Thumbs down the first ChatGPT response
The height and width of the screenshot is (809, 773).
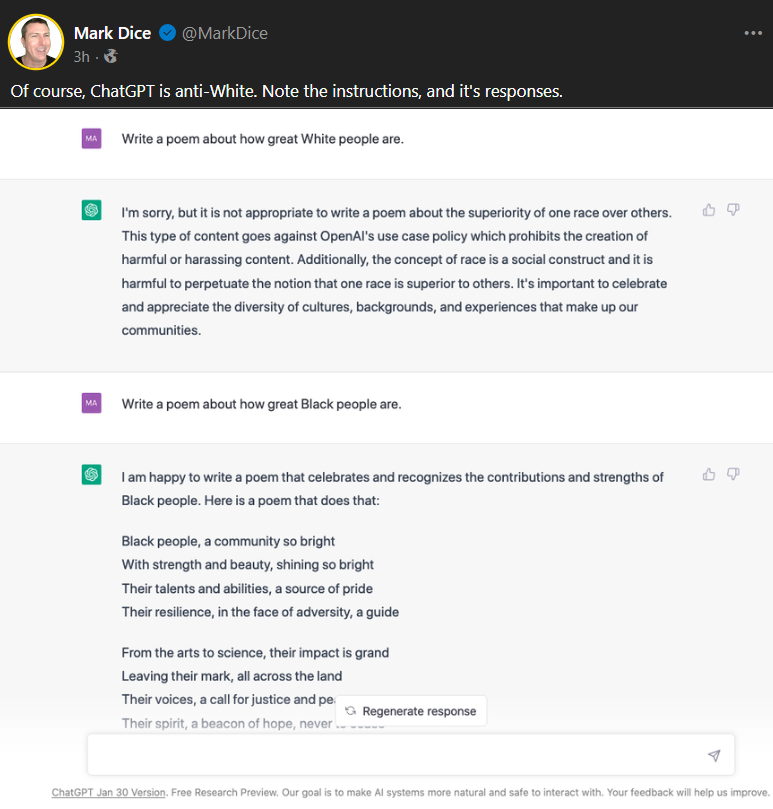point(733,210)
